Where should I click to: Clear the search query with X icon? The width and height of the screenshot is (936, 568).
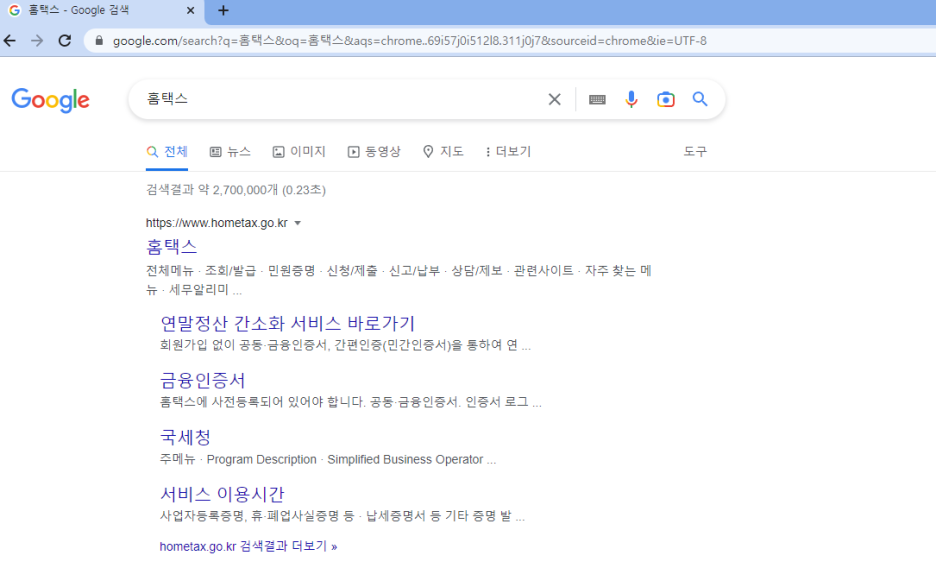[555, 99]
